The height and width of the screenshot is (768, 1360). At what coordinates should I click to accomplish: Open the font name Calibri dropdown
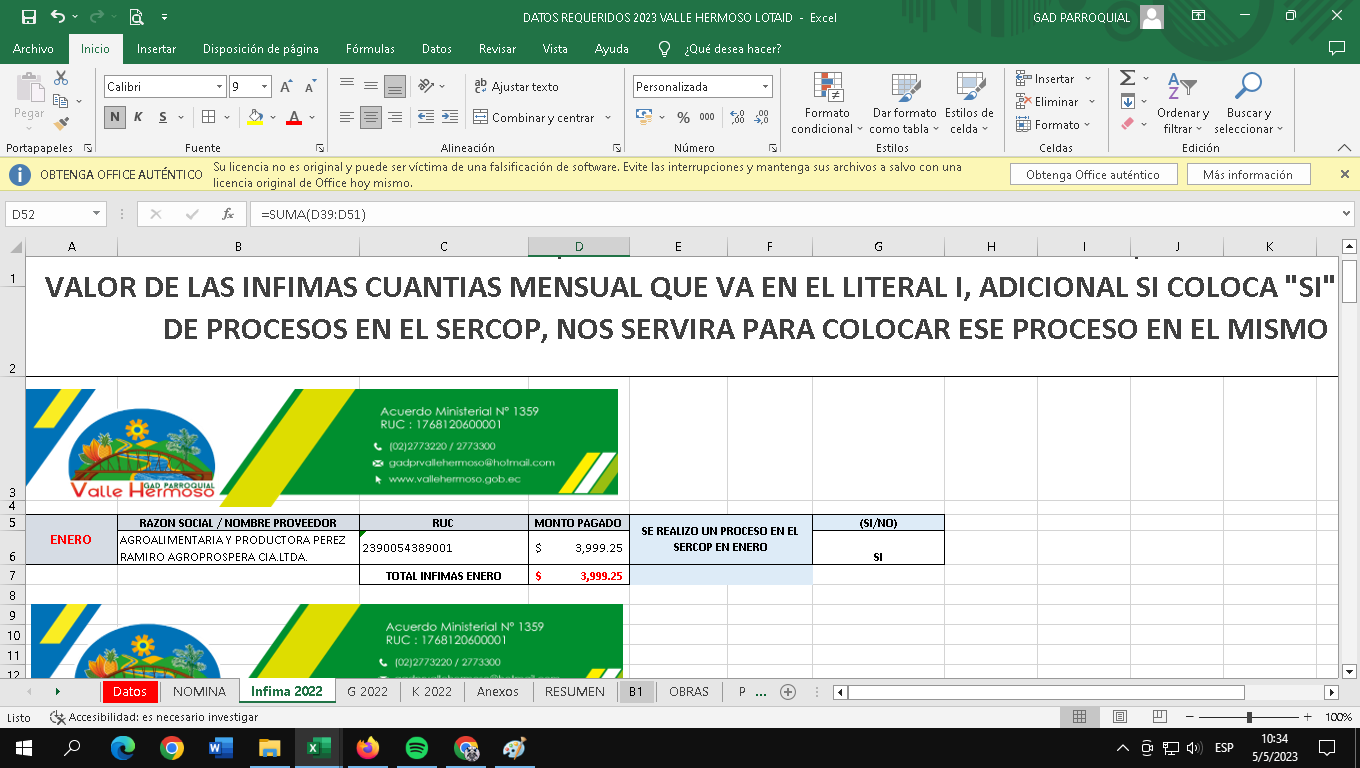point(219,87)
